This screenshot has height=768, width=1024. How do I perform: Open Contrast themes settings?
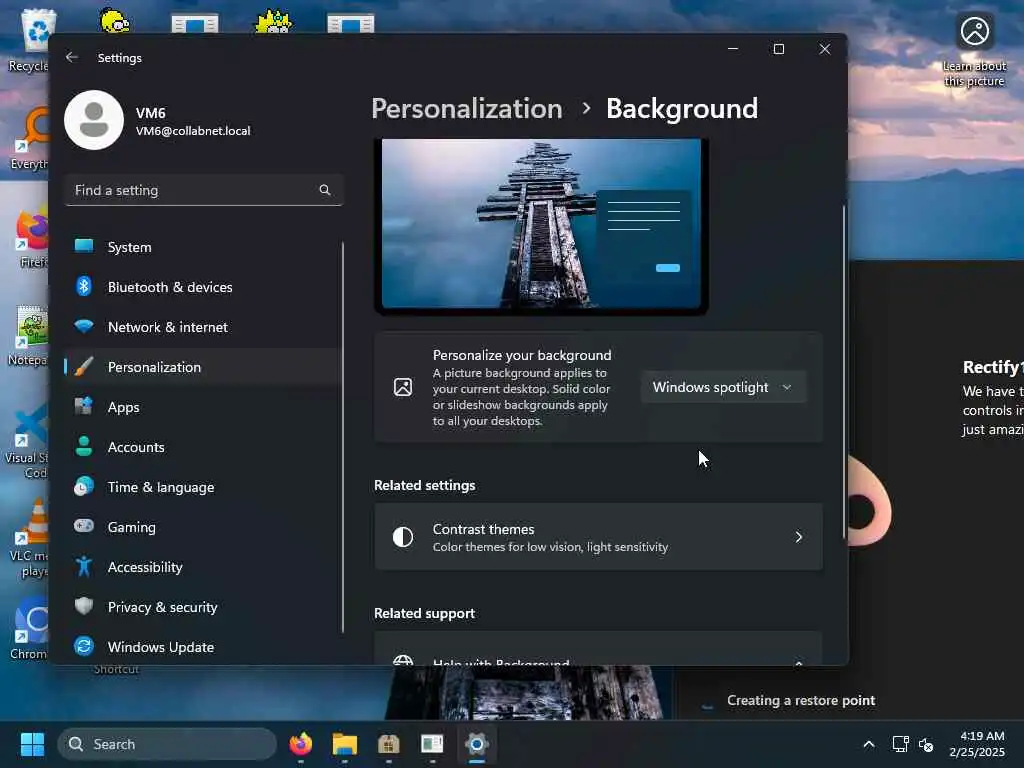pyautogui.click(x=598, y=537)
